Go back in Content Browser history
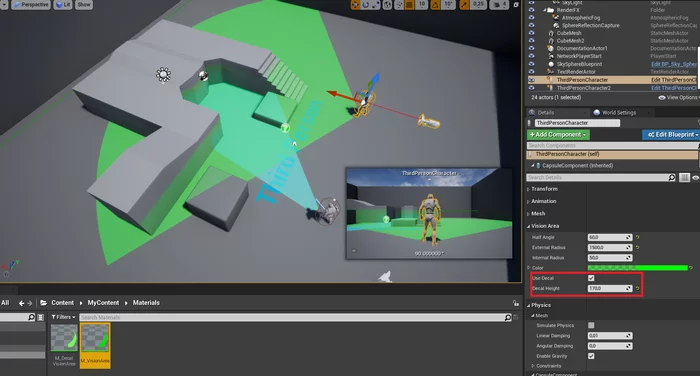Screen dimensions: 700x376 coord(21,303)
